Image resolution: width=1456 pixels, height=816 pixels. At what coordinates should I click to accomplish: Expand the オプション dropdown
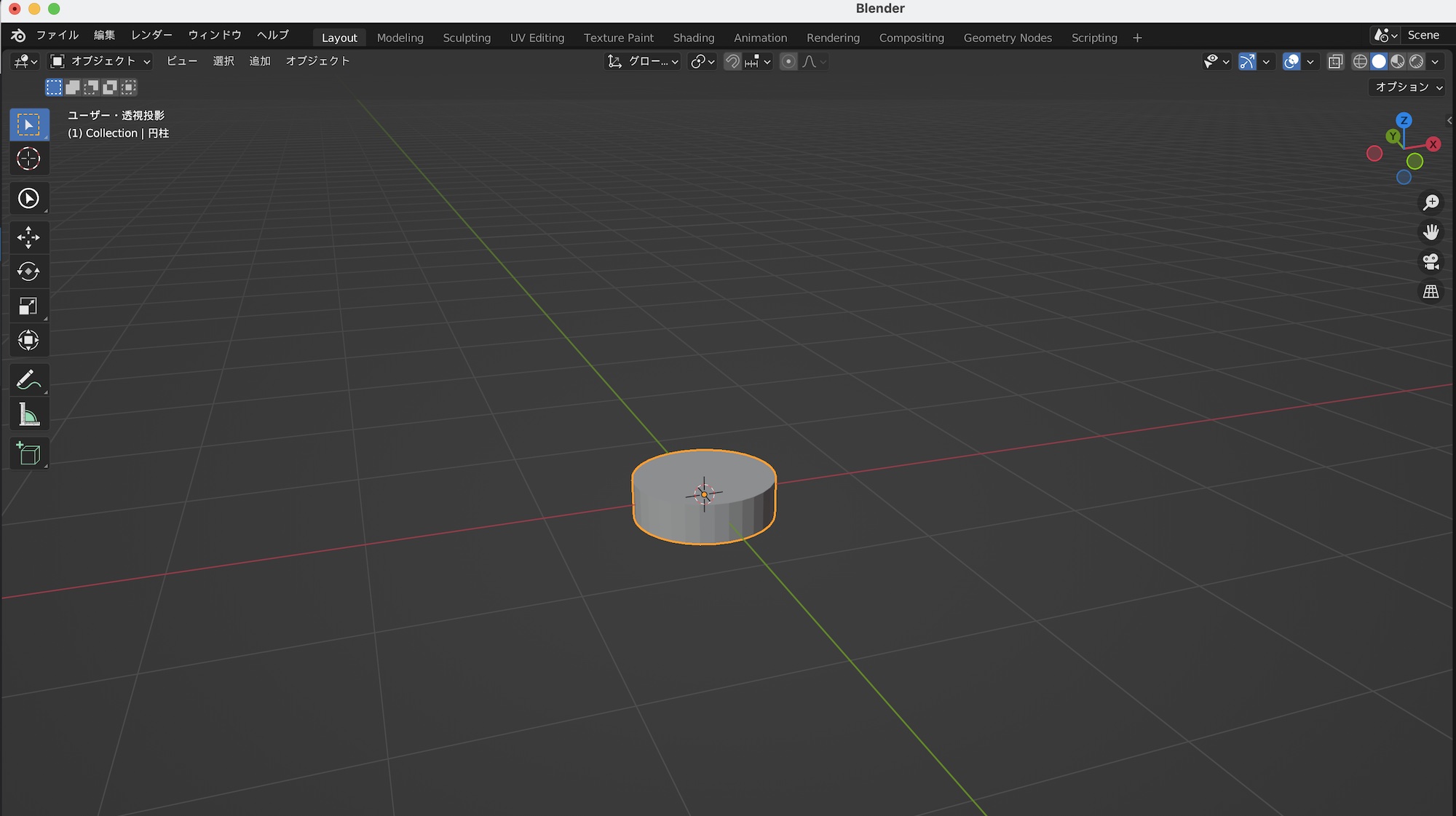point(1408,87)
